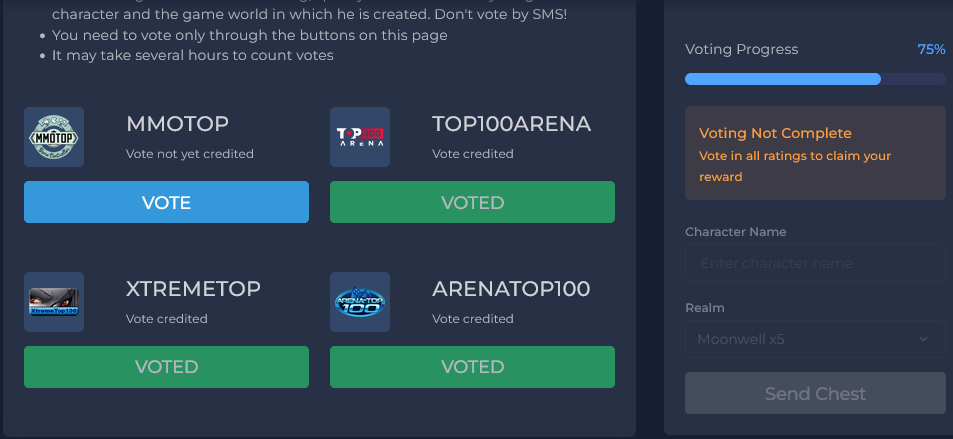Click the Voting Not Complete notice
This screenshot has width=953, height=439.
pyautogui.click(x=814, y=153)
